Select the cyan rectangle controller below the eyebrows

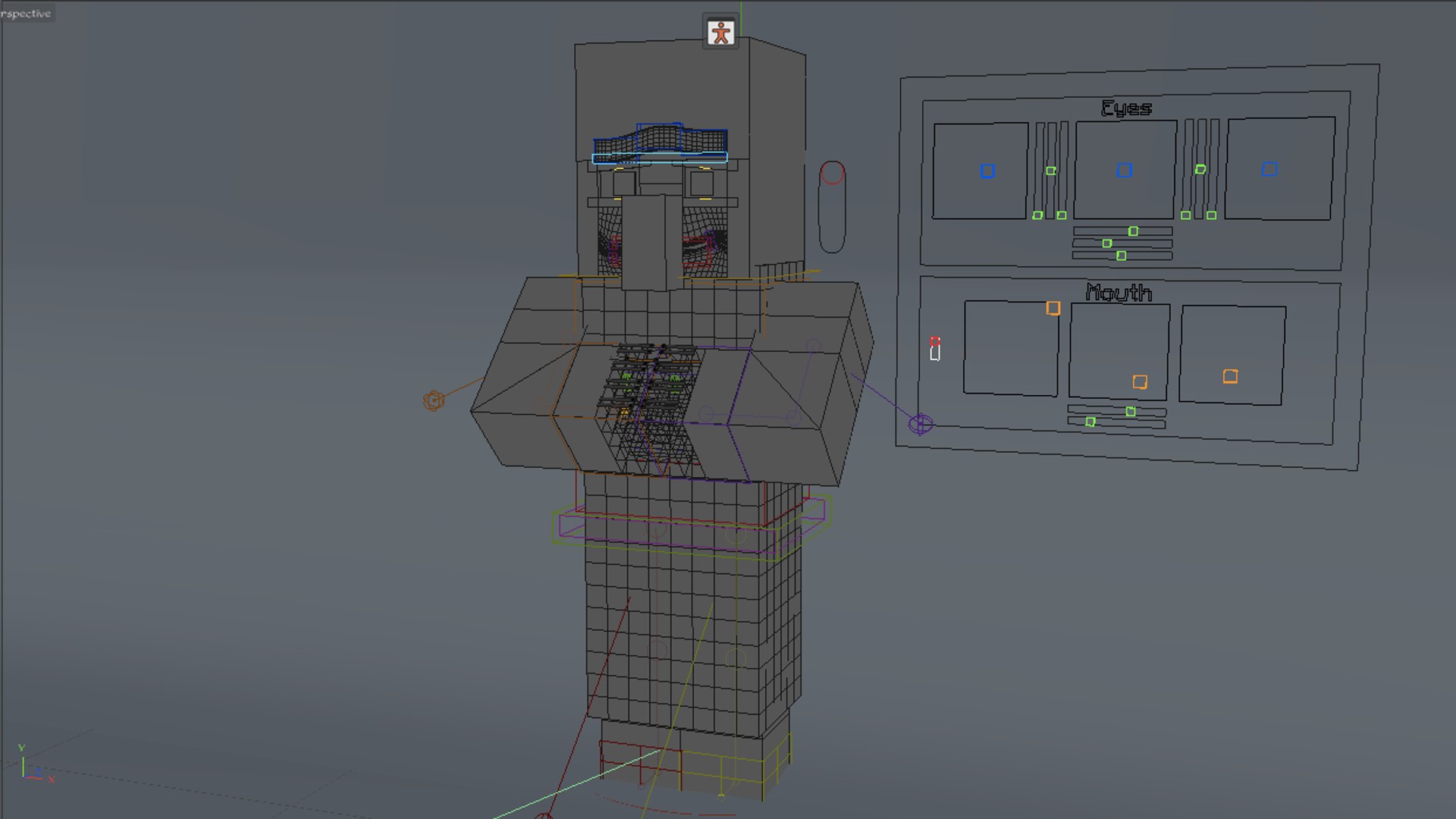coord(660,158)
